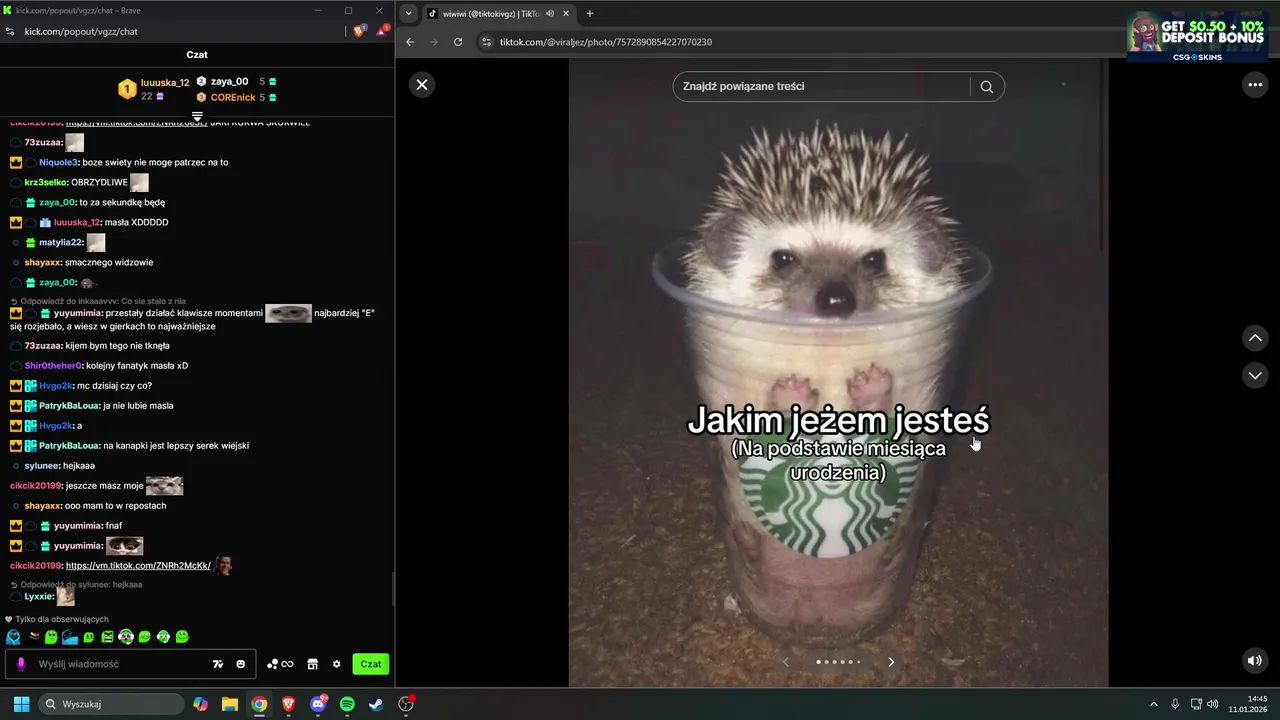Viewport: 1280px width, 720px height.
Task: Reload the TikTok page
Action: click(x=458, y=42)
